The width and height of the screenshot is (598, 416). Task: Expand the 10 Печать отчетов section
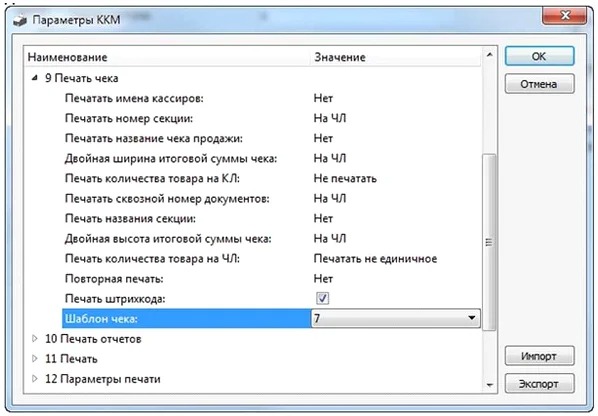coord(35,339)
